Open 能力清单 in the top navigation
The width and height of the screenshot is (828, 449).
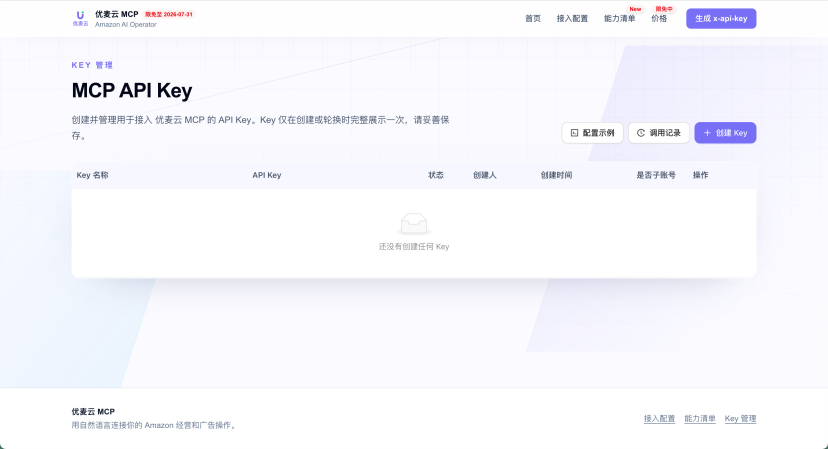pos(619,18)
